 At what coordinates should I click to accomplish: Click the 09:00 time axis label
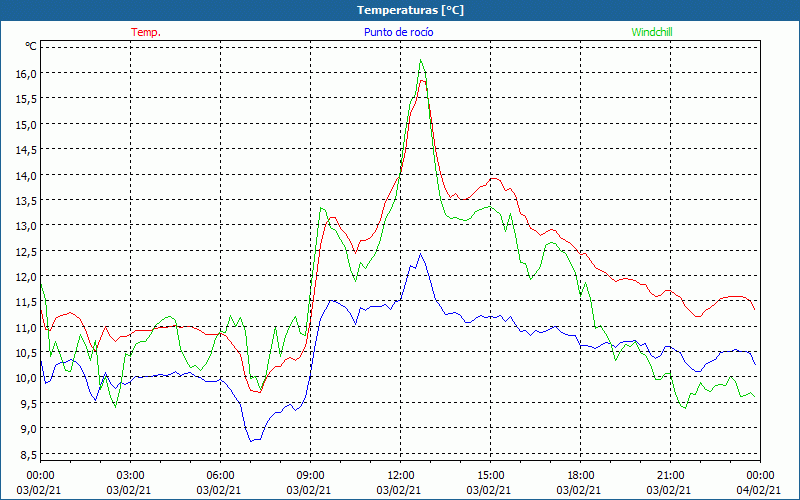310,475
